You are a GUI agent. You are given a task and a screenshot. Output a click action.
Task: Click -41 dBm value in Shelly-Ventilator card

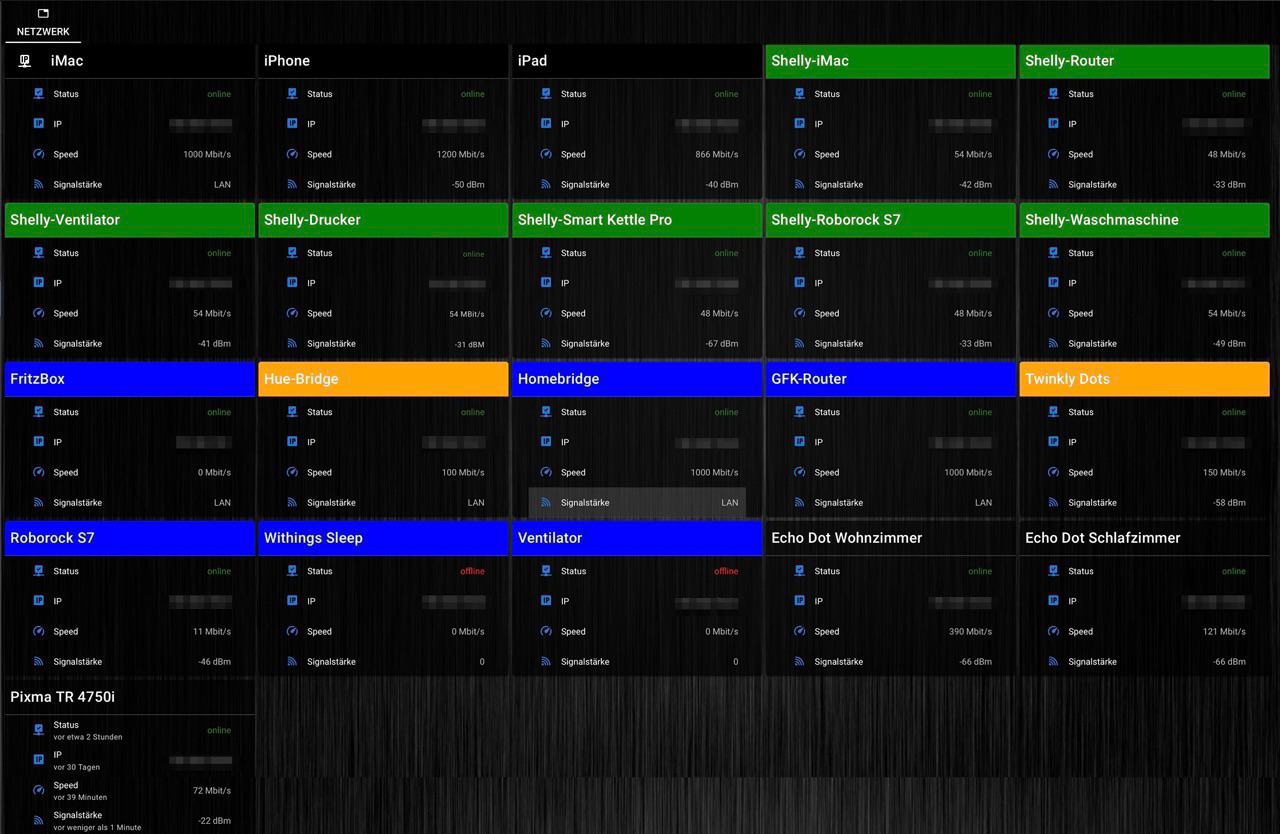[212, 343]
